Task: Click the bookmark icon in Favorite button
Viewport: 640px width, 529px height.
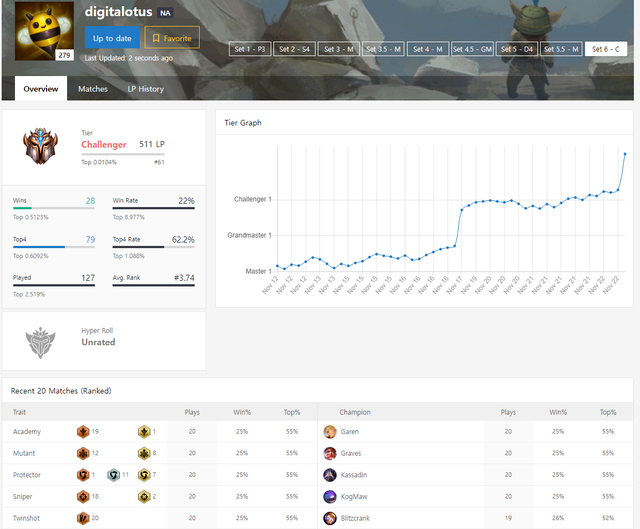Action: pyautogui.click(x=156, y=38)
